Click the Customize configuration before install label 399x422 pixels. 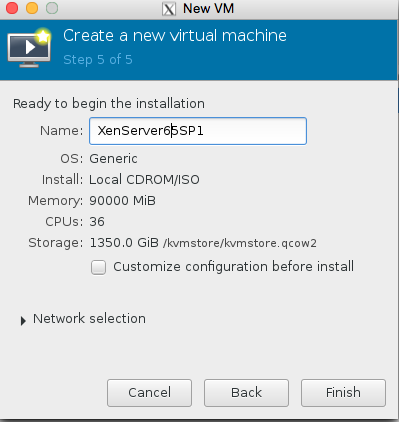234,267
